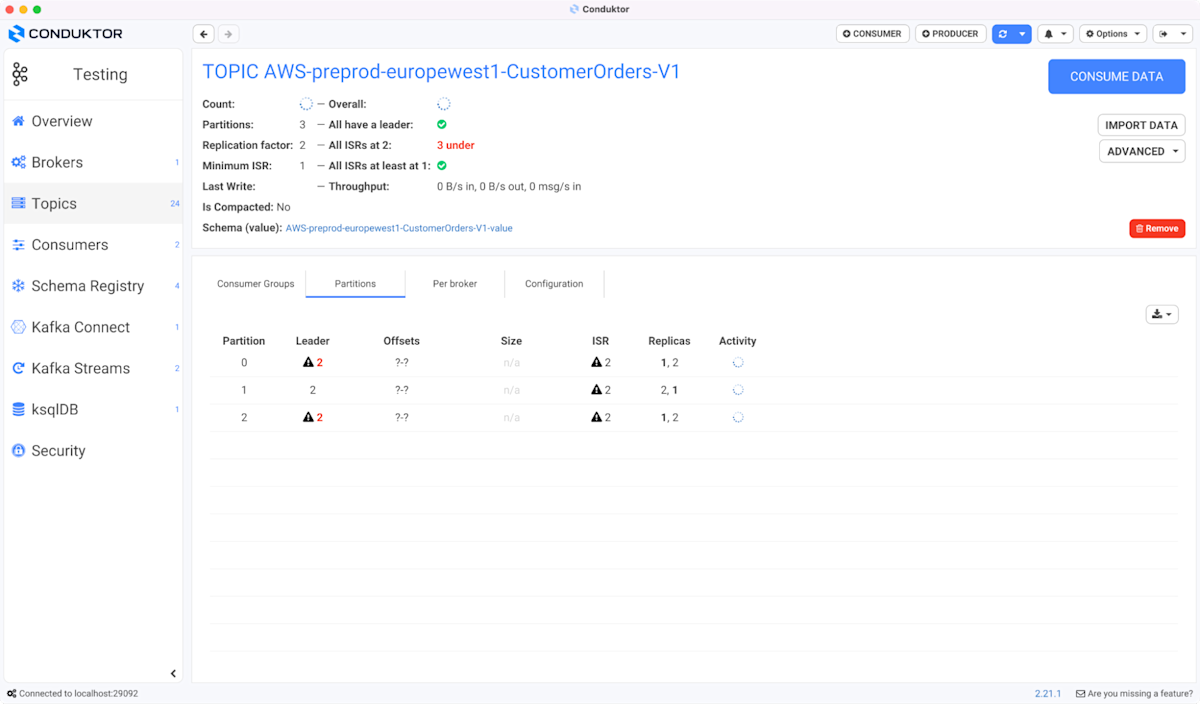Click the Security lock icon
This screenshot has height=704, width=1200.
18,451
